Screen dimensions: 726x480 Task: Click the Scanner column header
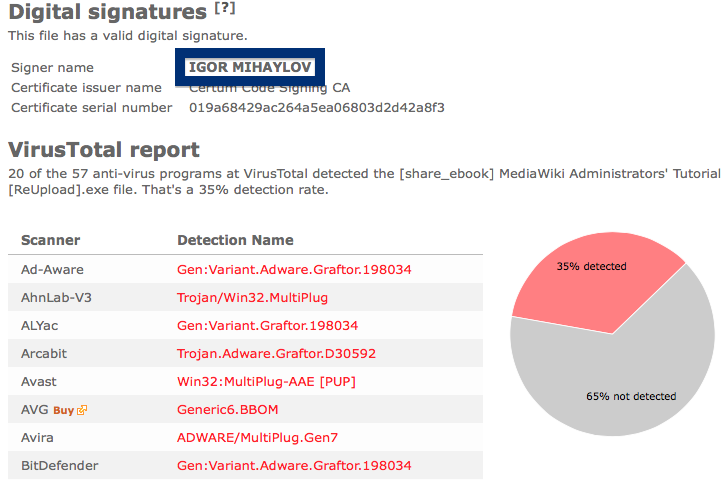50,240
